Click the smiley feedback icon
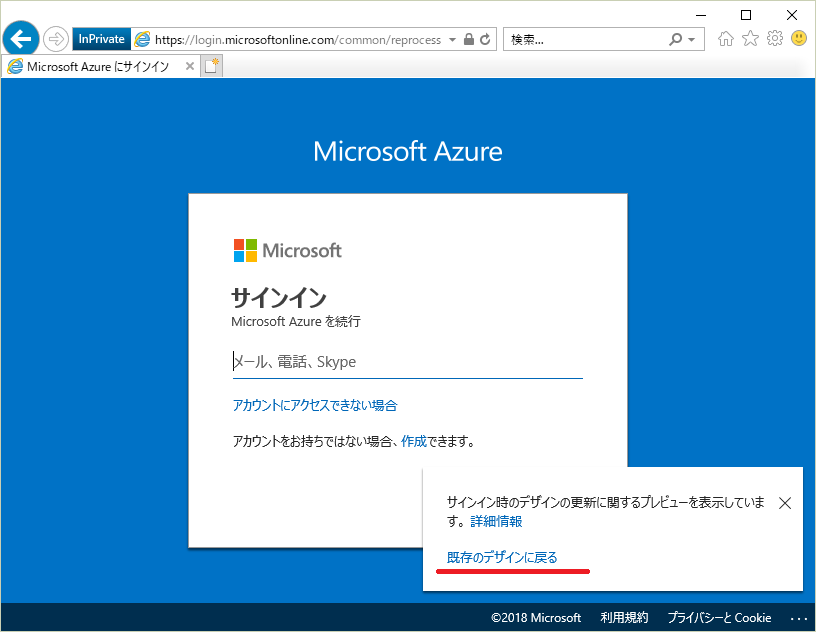Viewport: 816px width, 632px height. [x=799, y=38]
